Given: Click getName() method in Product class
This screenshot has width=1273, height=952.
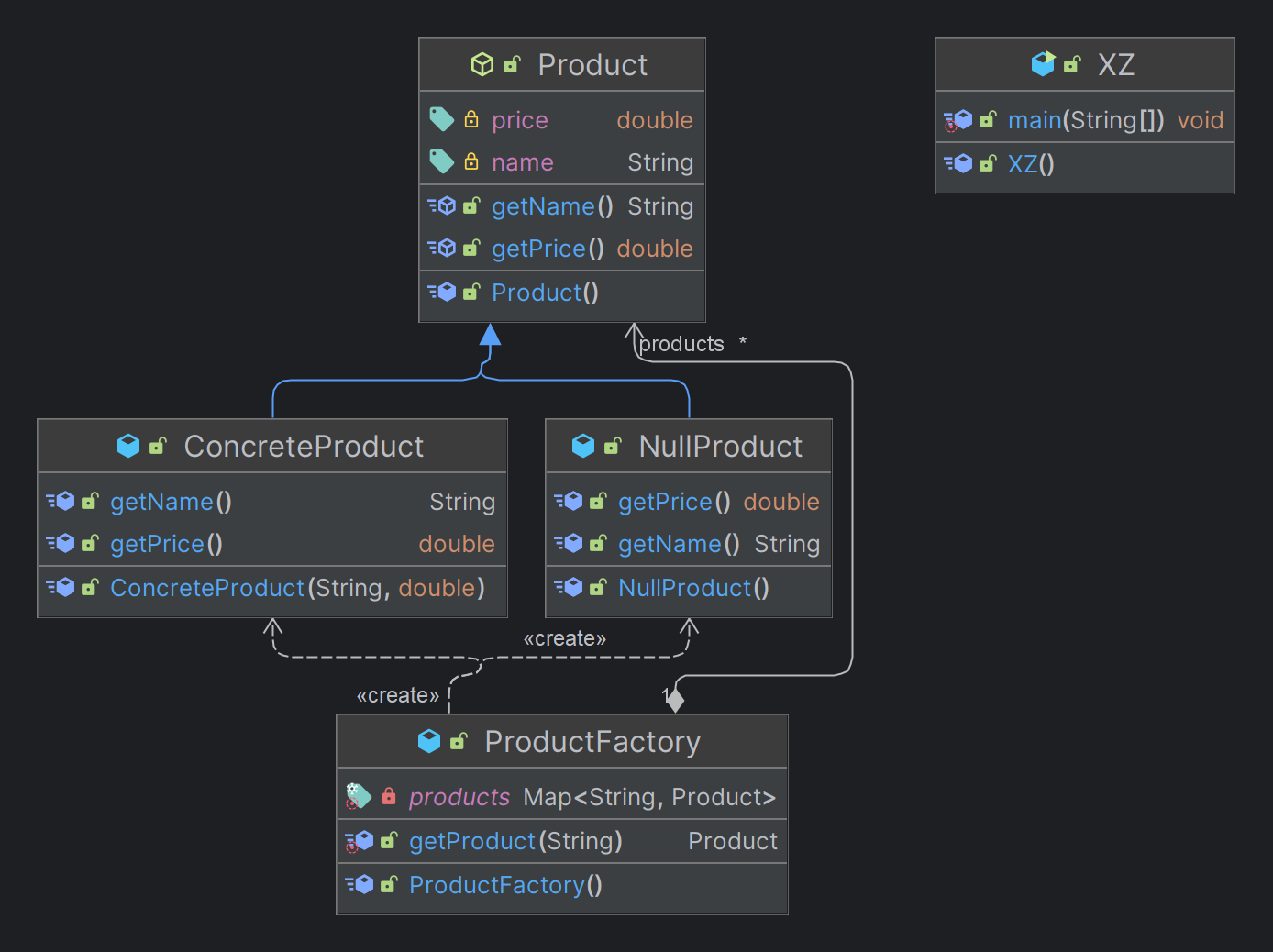Looking at the screenshot, I should tap(552, 206).
